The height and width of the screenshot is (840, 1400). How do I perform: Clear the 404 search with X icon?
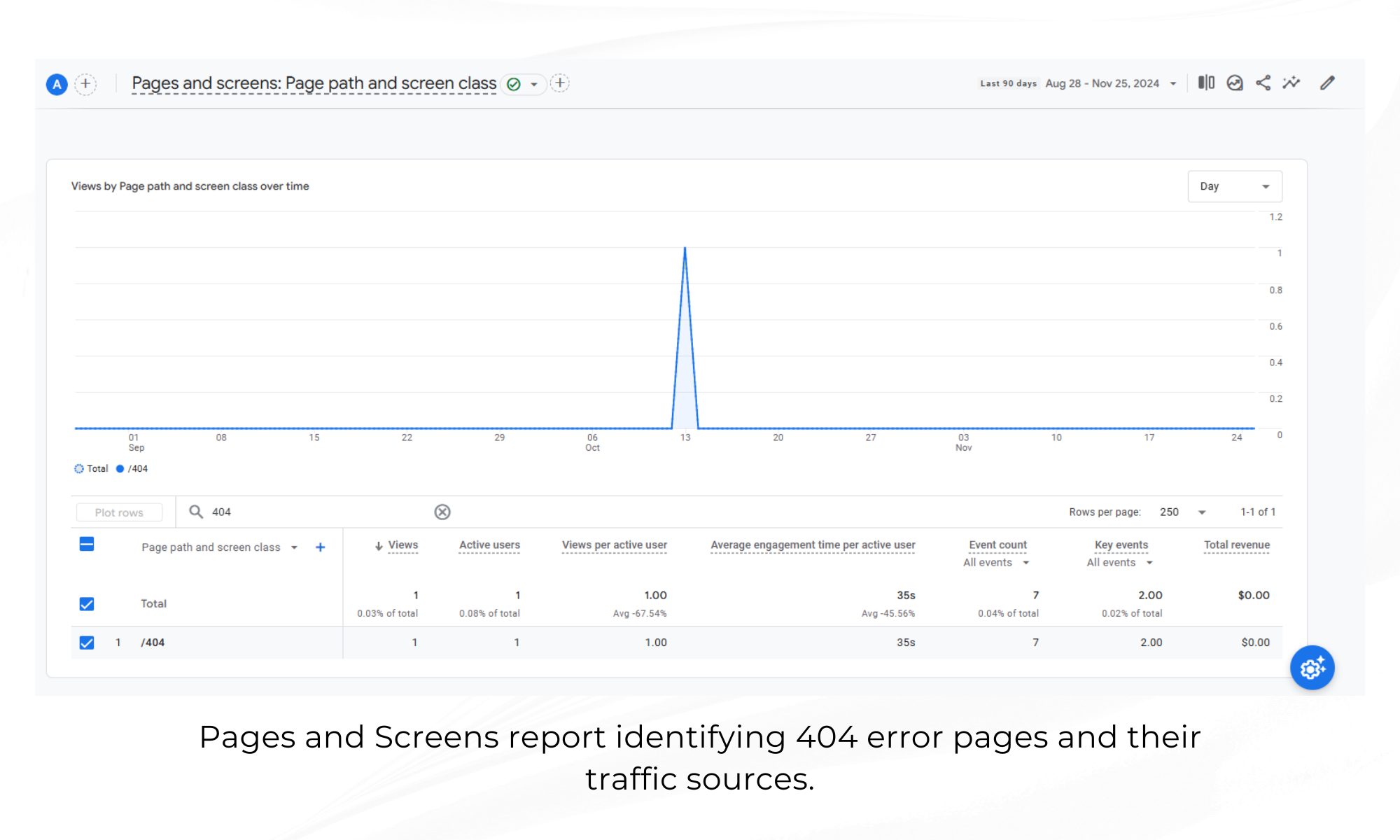[x=442, y=512]
